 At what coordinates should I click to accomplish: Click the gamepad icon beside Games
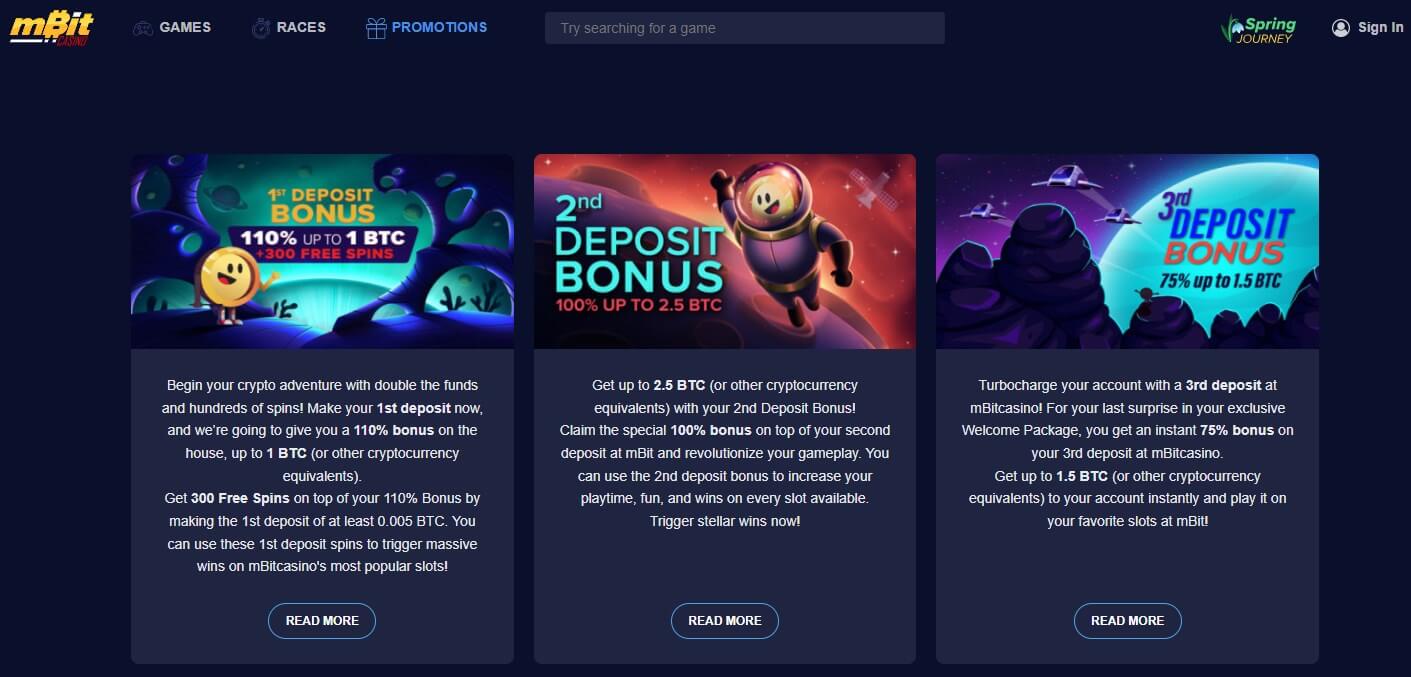tap(143, 28)
